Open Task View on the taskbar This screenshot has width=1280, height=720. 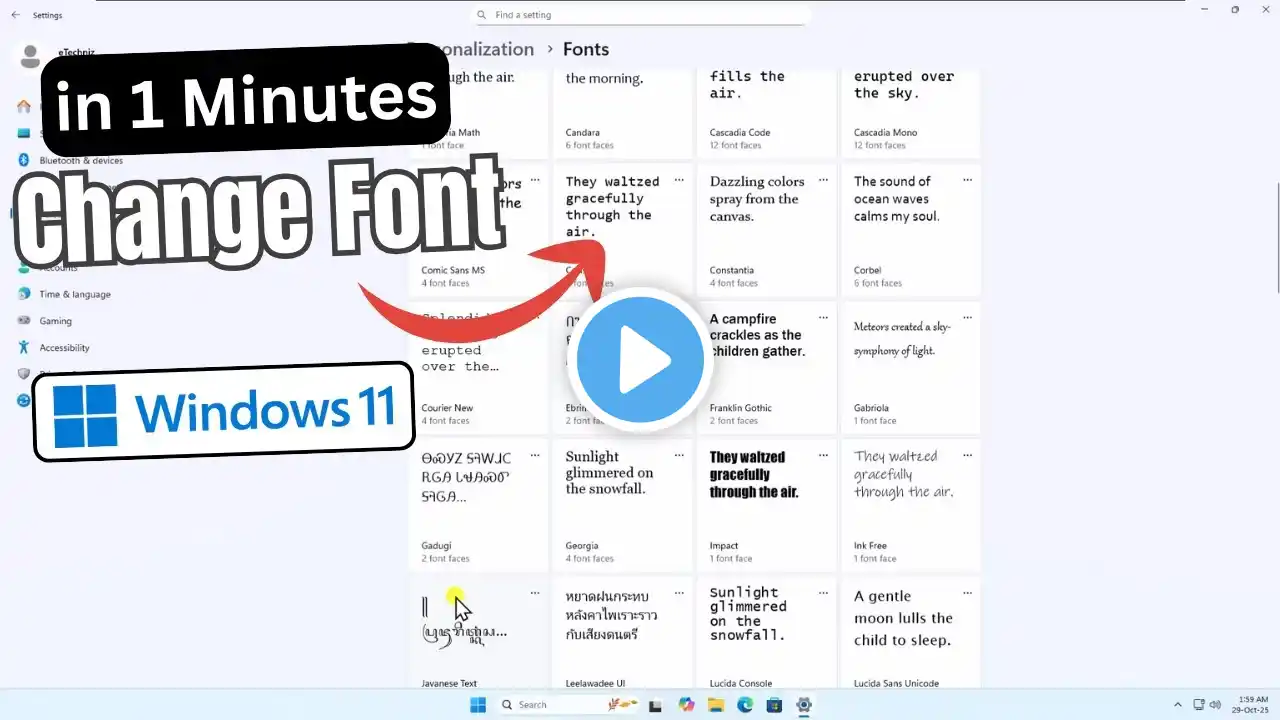click(x=657, y=705)
